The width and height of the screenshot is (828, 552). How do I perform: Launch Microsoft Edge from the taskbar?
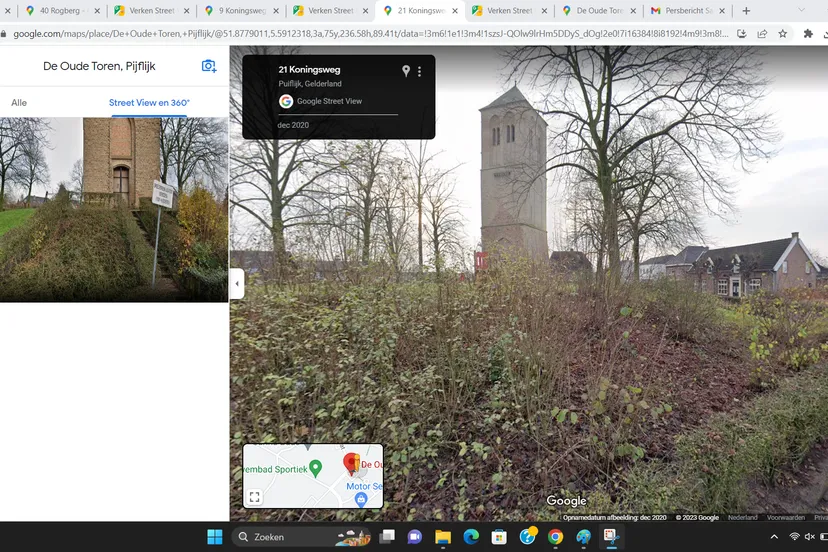471,537
